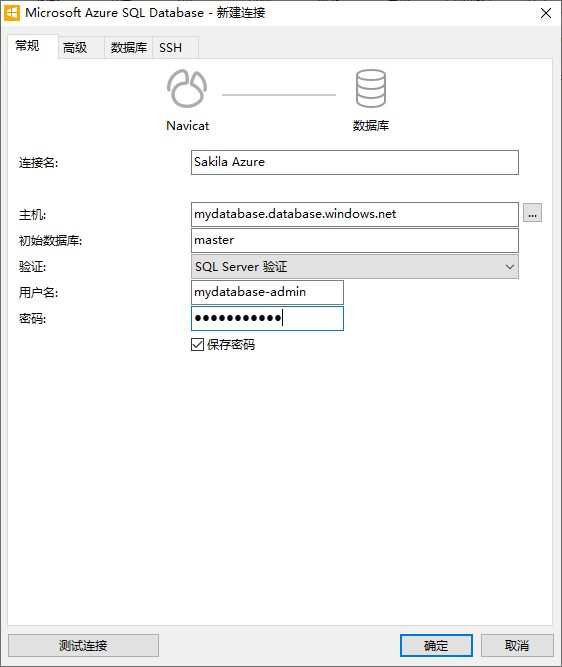The height and width of the screenshot is (667, 562).
Task: Click the 初始数据库 master field
Action: coord(354,240)
